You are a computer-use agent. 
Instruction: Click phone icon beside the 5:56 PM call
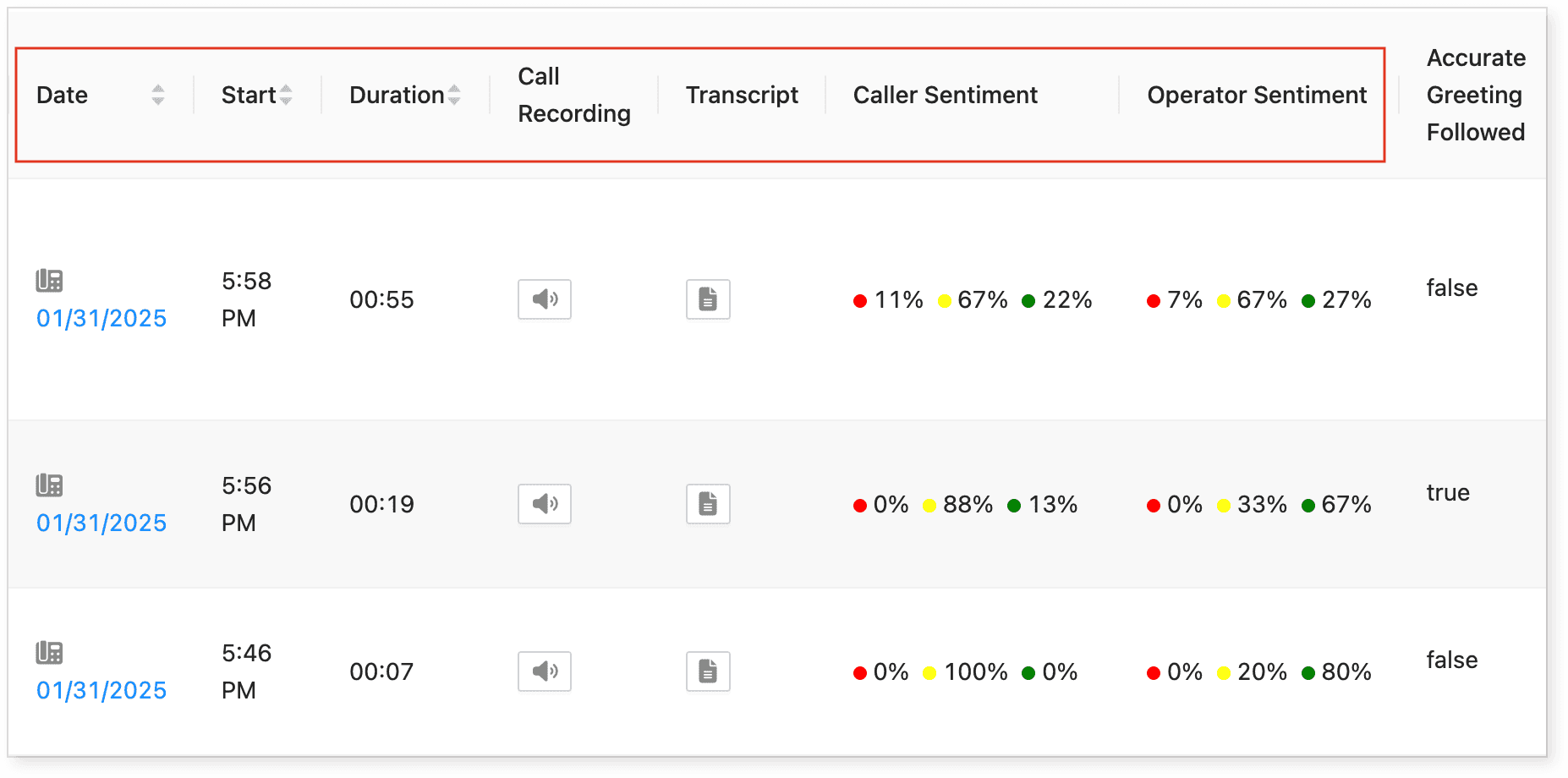click(49, 485)
